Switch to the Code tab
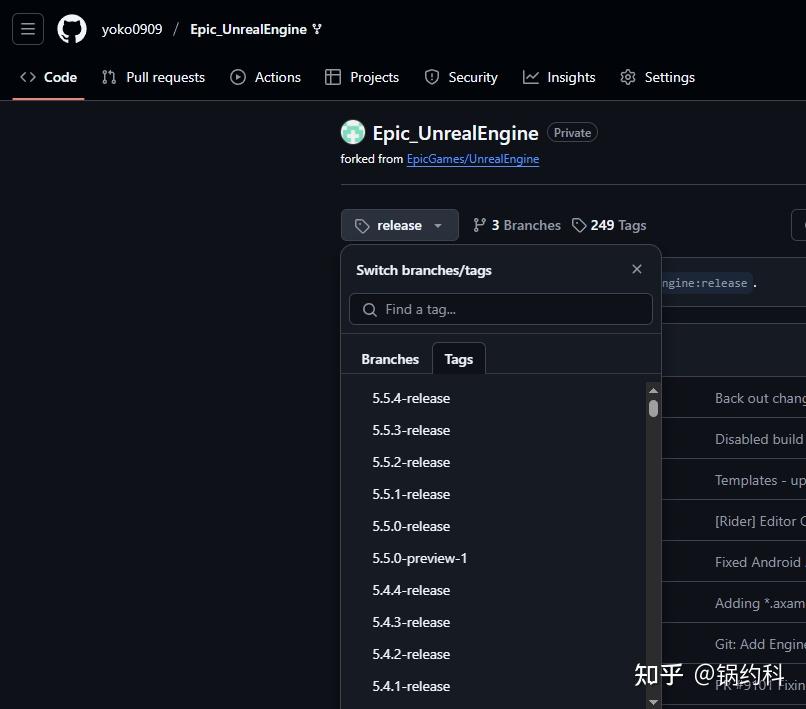This screenshot has height=709, width=806. [49, 77]
